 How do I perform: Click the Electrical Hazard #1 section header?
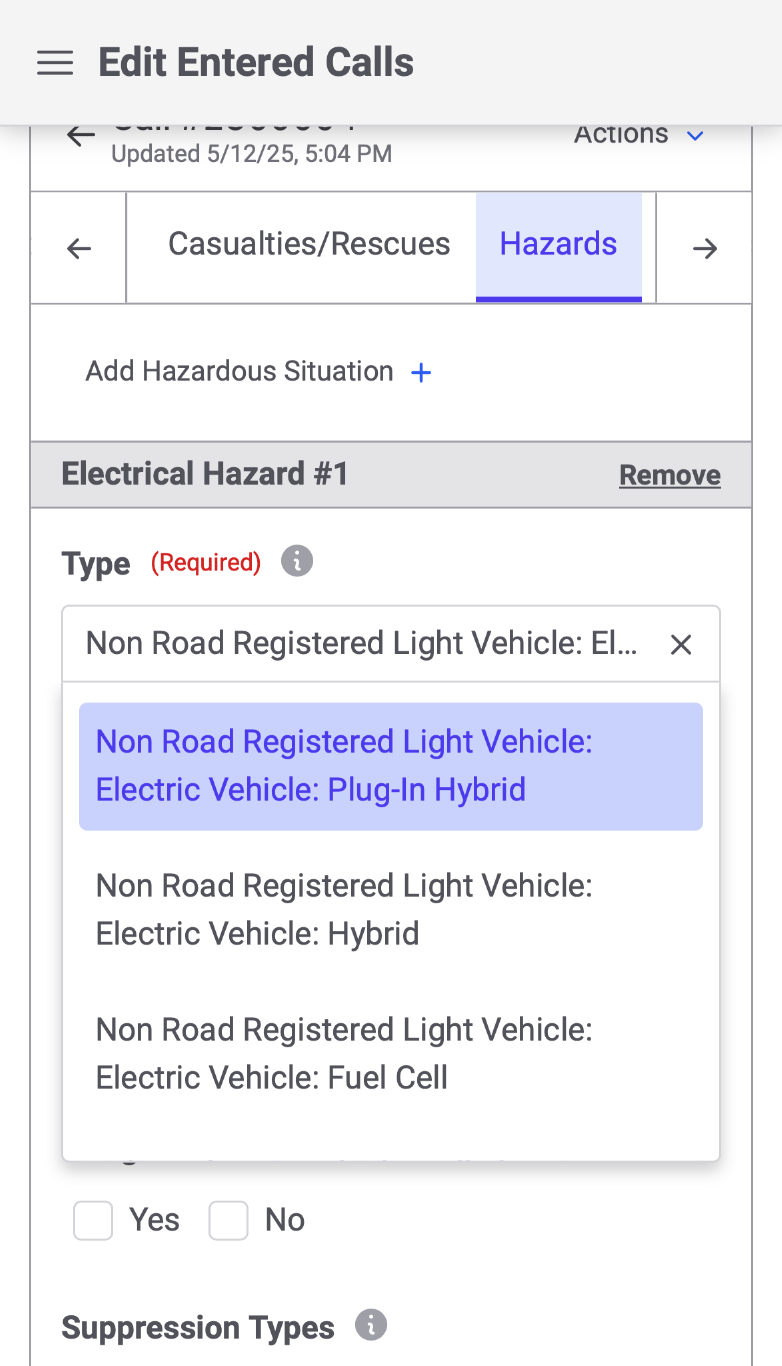[391, 475]
